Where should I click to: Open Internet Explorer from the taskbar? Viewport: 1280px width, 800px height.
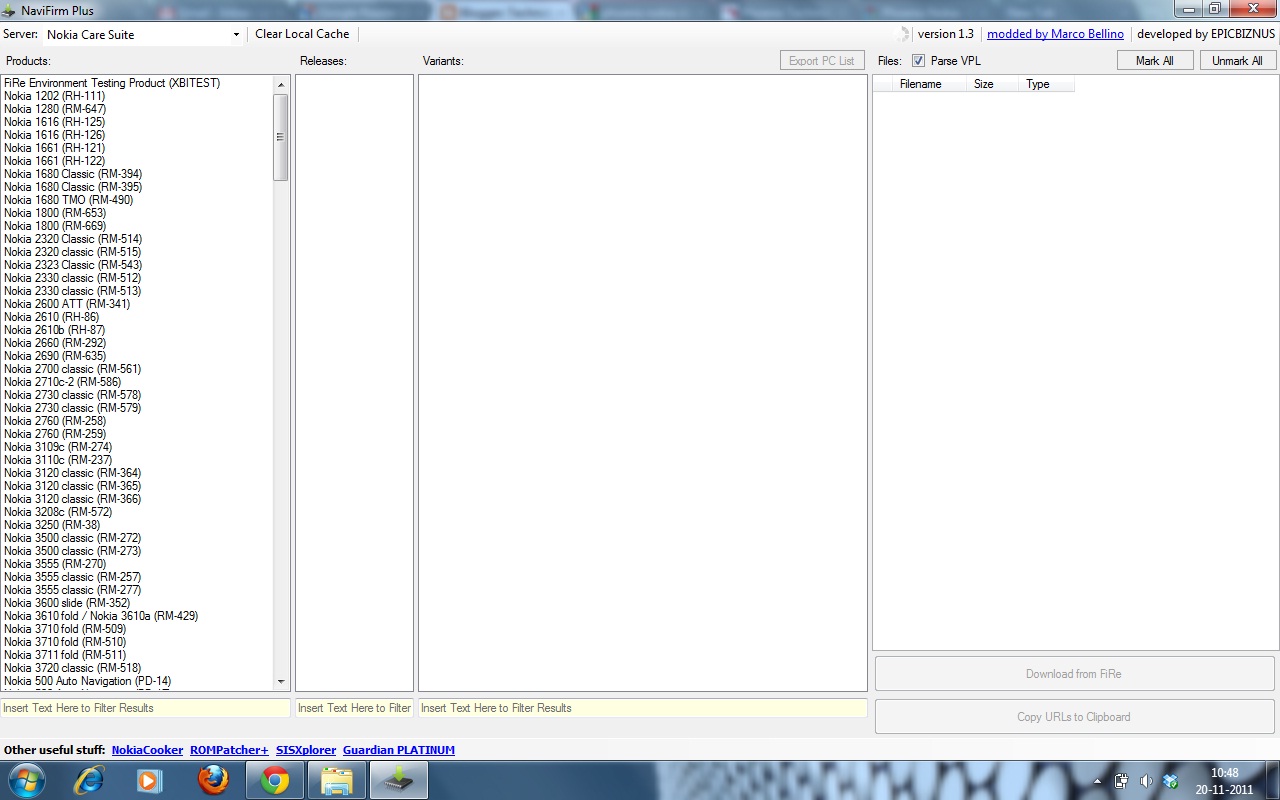[x=89, y=780]
